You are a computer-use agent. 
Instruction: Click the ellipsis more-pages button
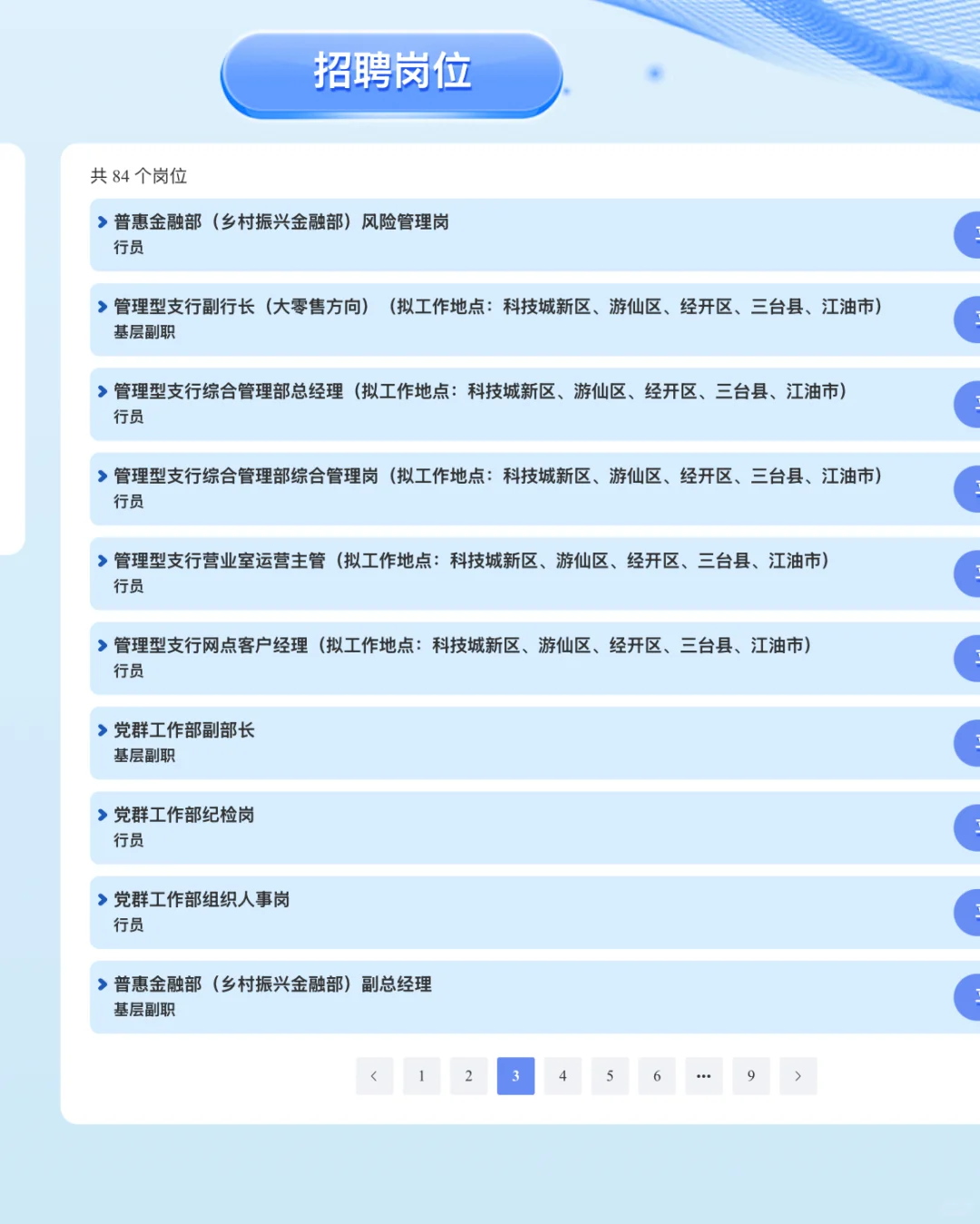704,1076
